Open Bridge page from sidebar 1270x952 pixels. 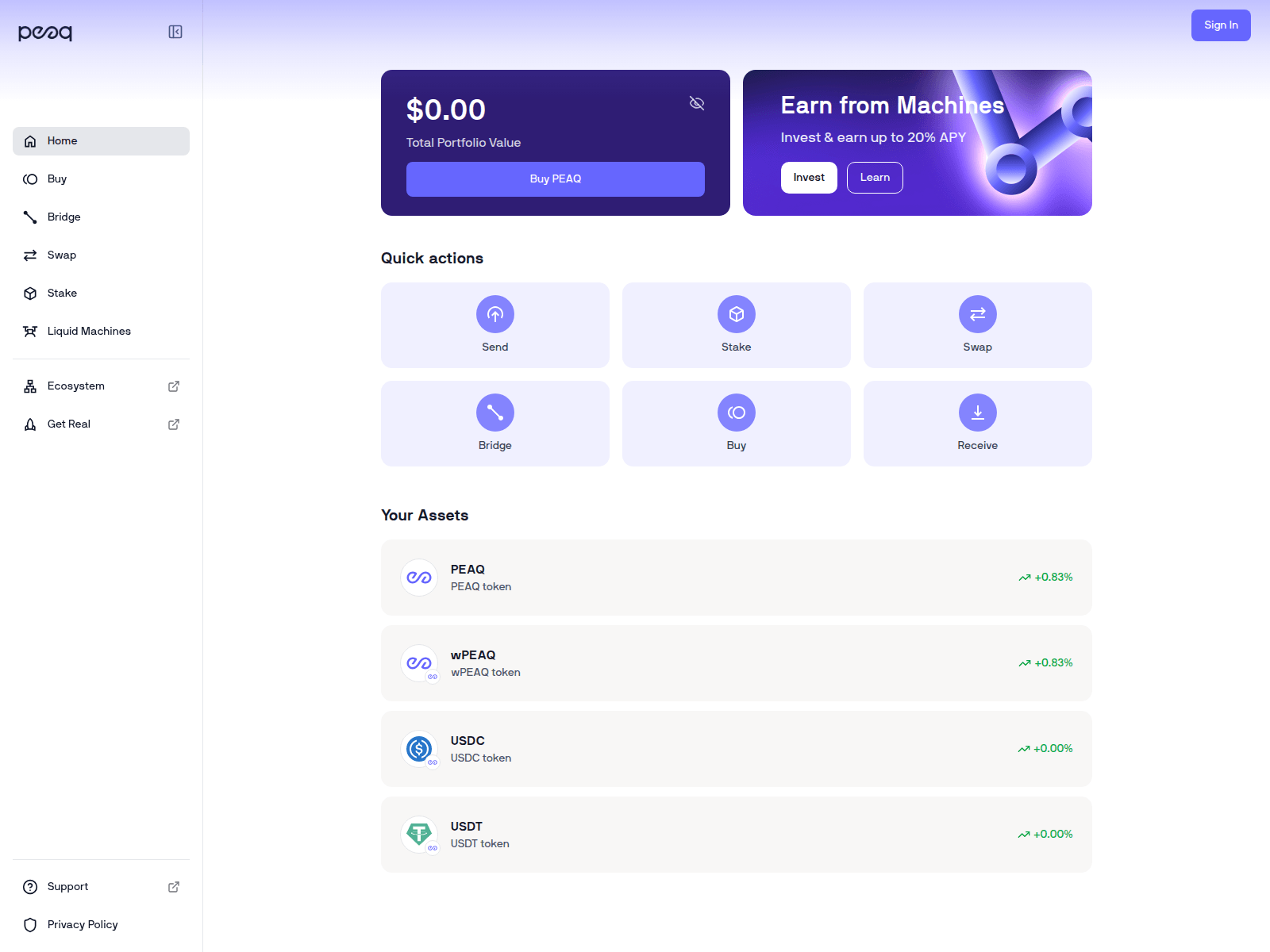pos(101,217)
